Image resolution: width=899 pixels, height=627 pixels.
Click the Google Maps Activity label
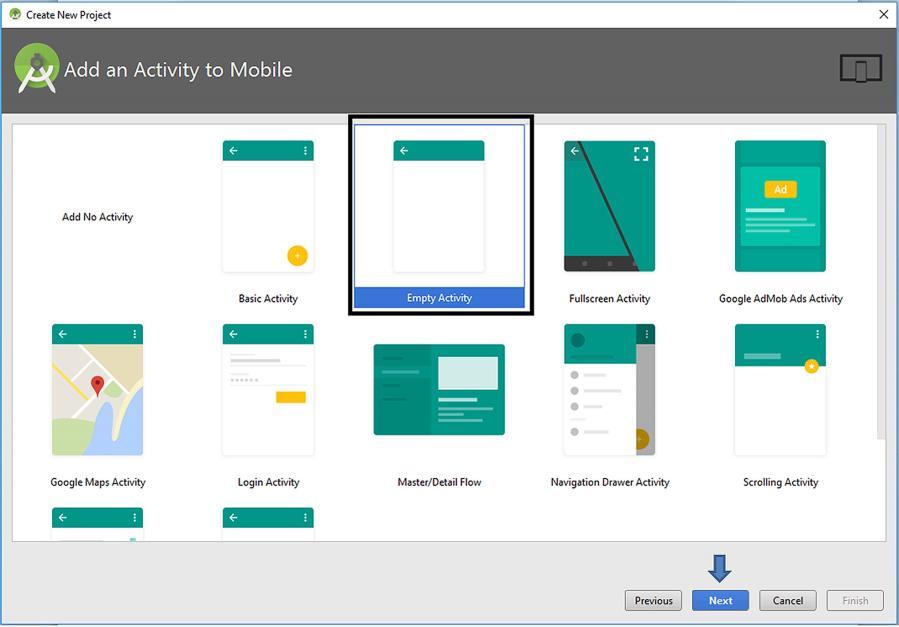click(97, 482)
